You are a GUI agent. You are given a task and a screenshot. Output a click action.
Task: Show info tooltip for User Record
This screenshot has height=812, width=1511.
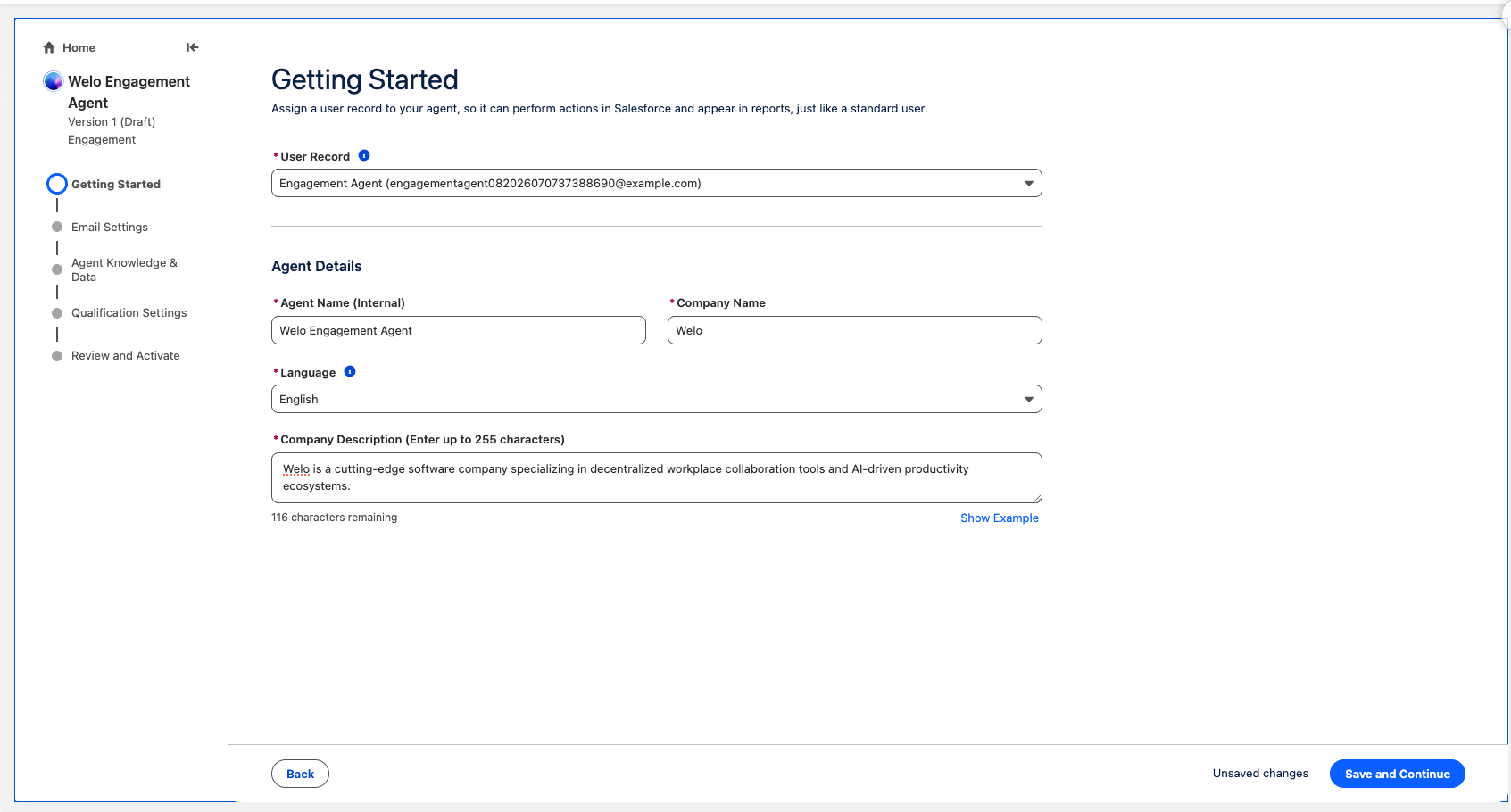pyautogui.click(x=364, y=155)
